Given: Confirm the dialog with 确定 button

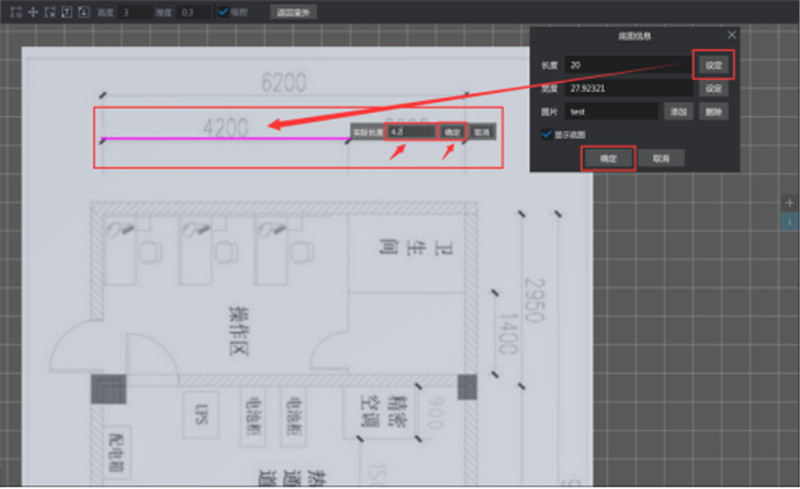Looking at the screenshot, I should pyautogui.click(x=608, y=158).
